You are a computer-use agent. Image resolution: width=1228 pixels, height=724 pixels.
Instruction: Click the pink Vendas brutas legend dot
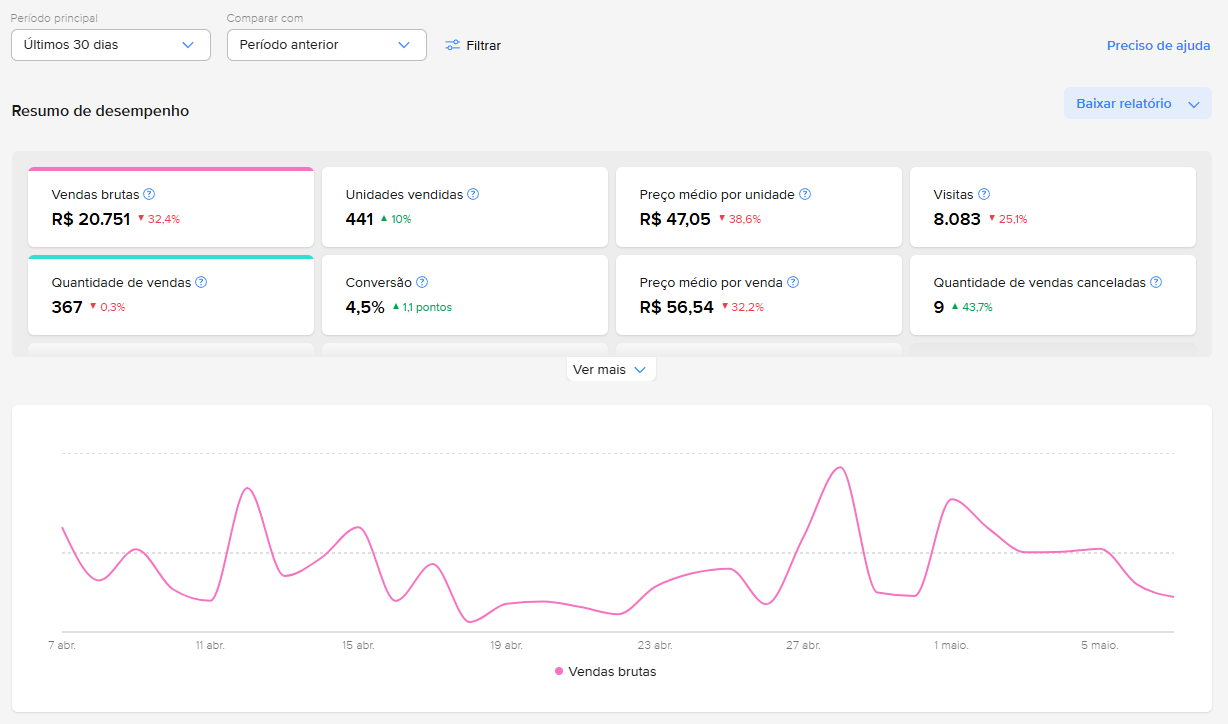point(559,671)
